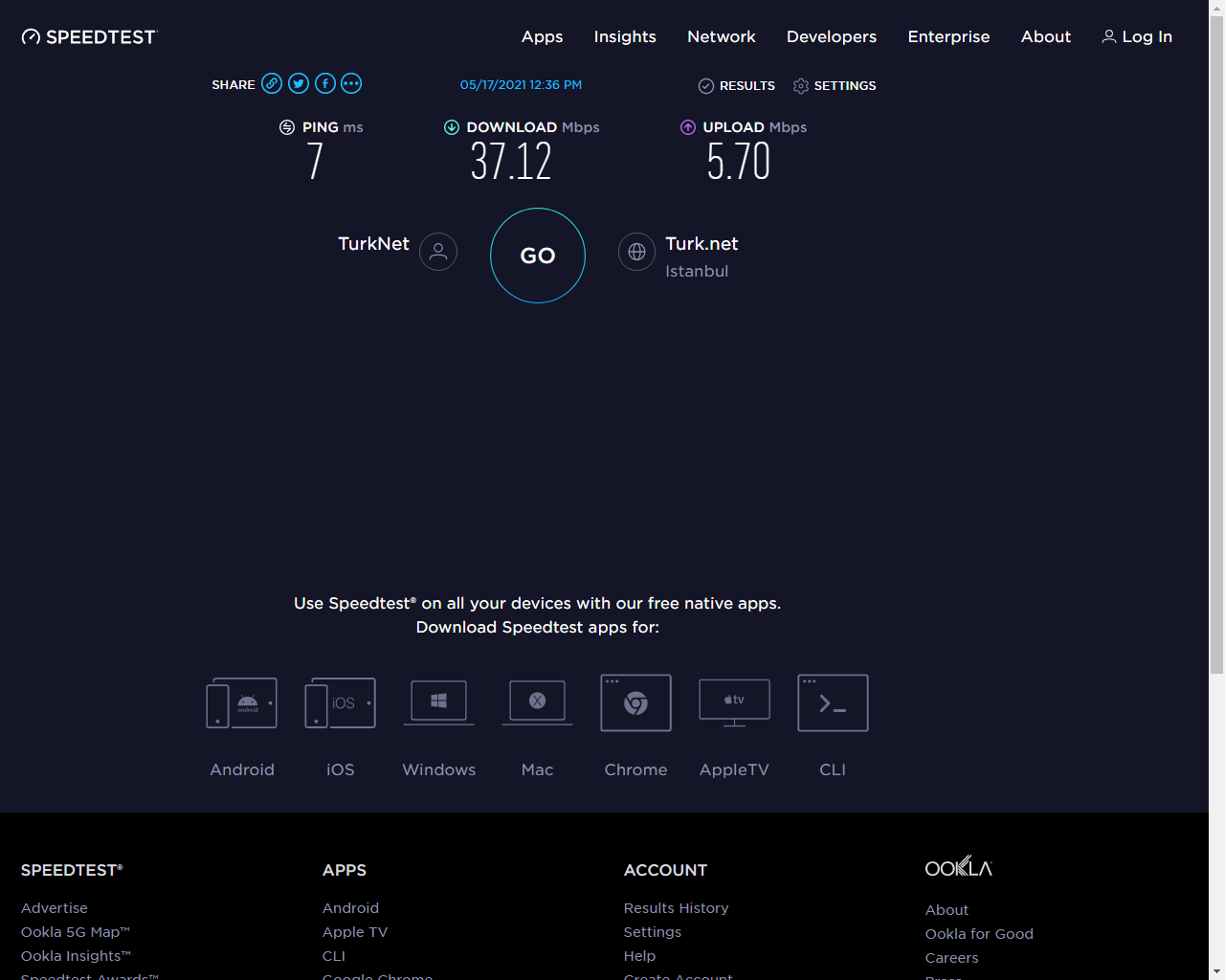Viewport: 1225px width, 980px height.
Task: Open the Enterprise menu
Action: 948,36
